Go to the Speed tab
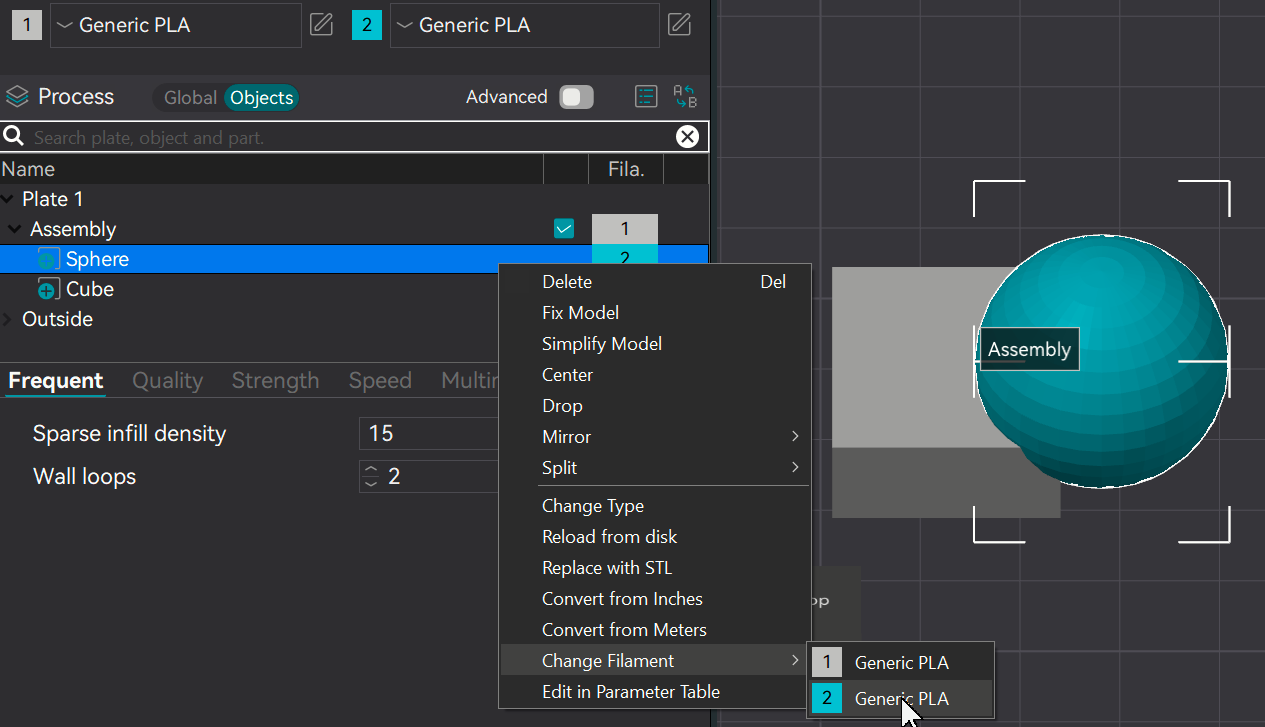 (380, 380)
